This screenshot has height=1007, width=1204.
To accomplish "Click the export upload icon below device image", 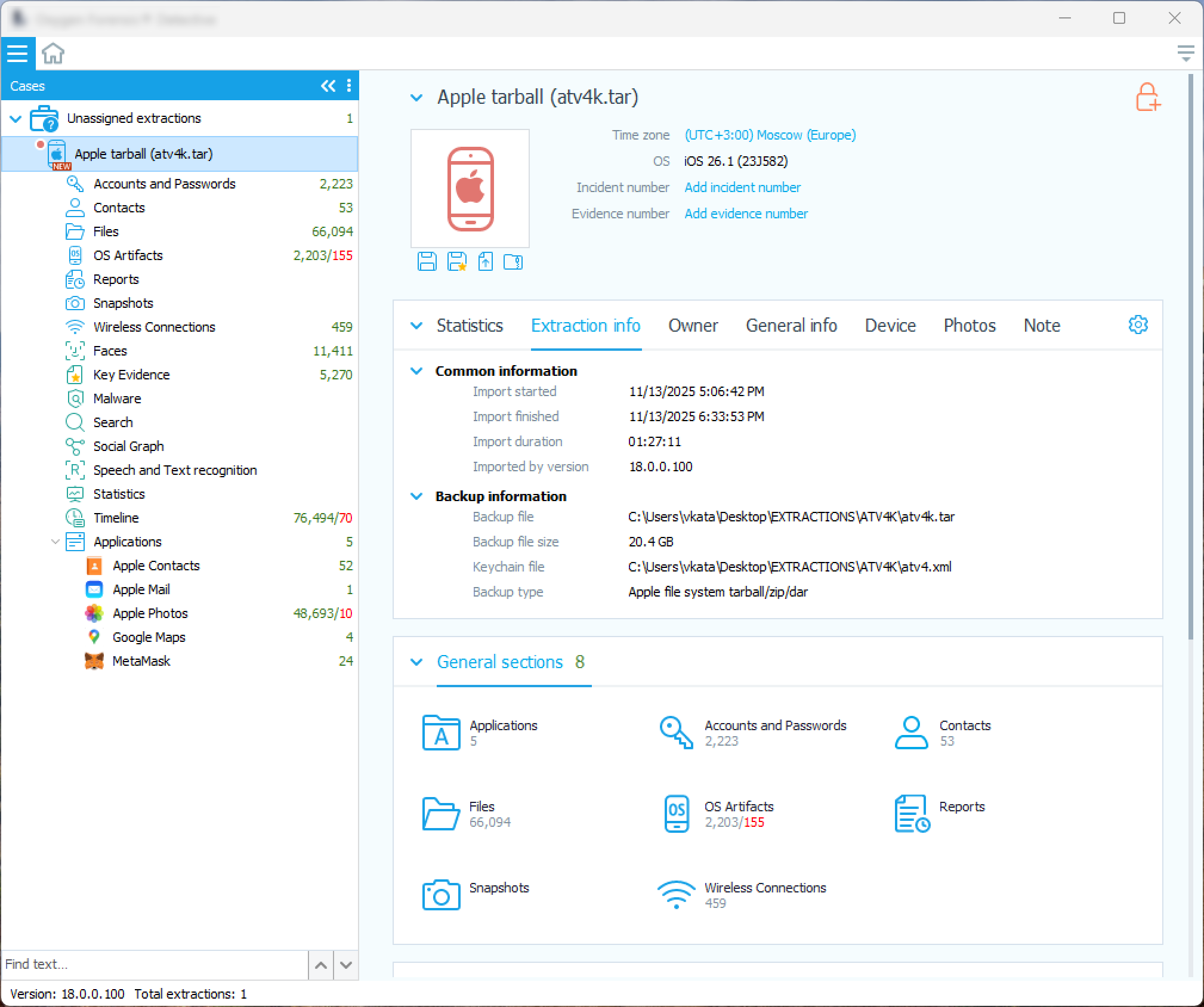I will pyautogui.click(x=486, y=262).
